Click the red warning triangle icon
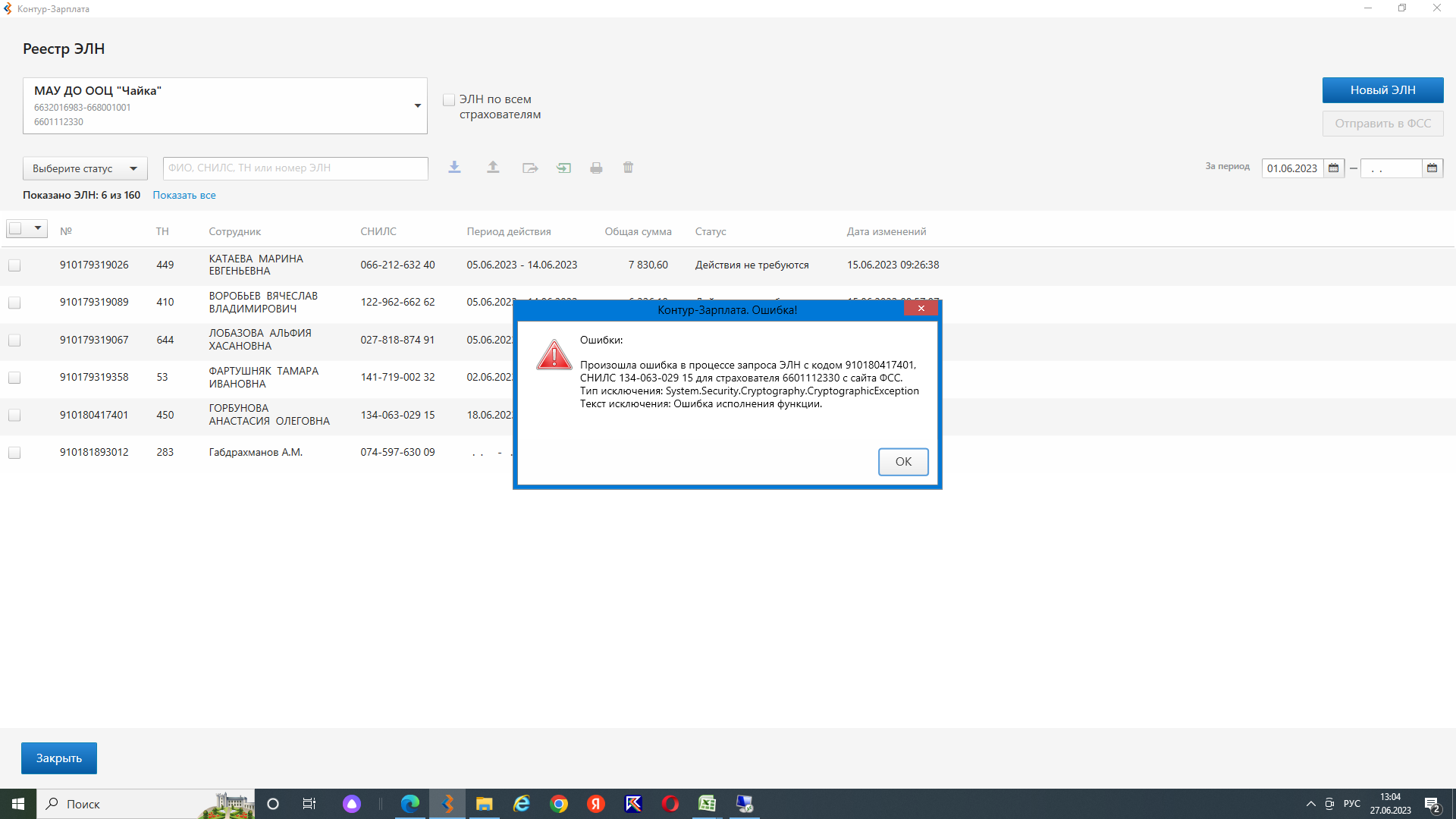 point(554,355)
